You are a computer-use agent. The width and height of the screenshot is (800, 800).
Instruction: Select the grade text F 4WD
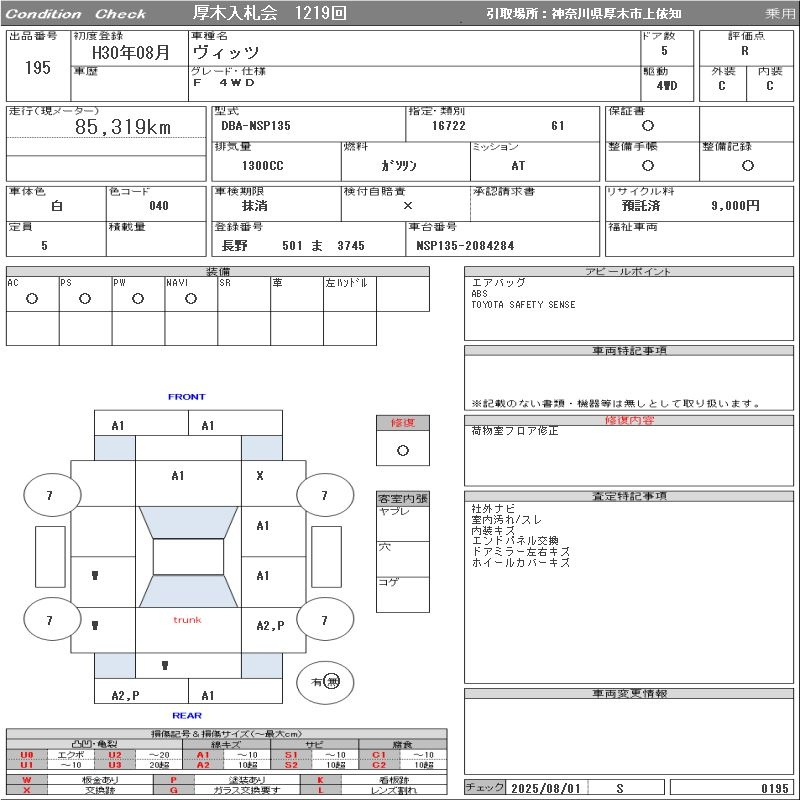tap(223, 83)
